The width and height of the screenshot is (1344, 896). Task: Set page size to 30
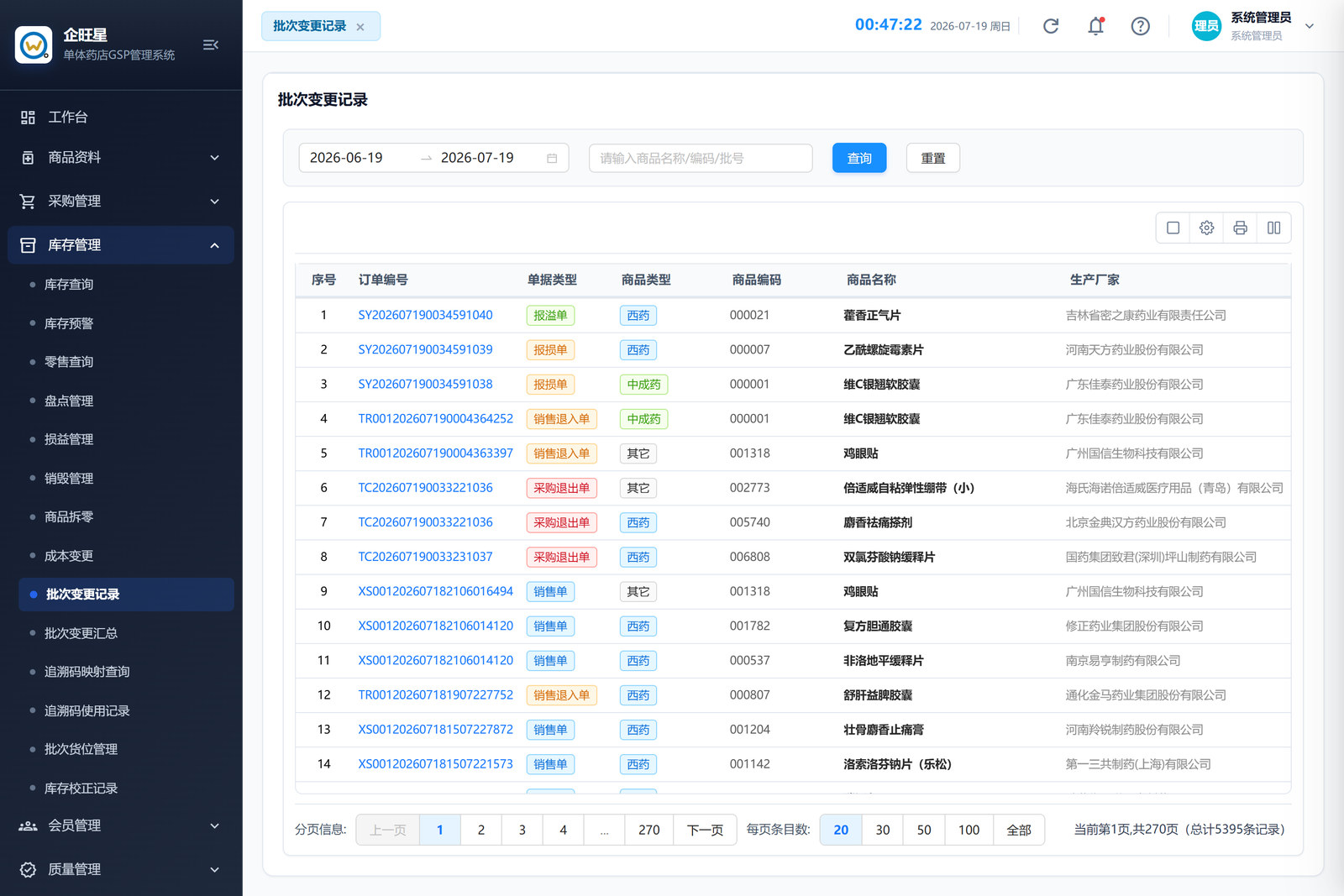[x=883, y=830]
